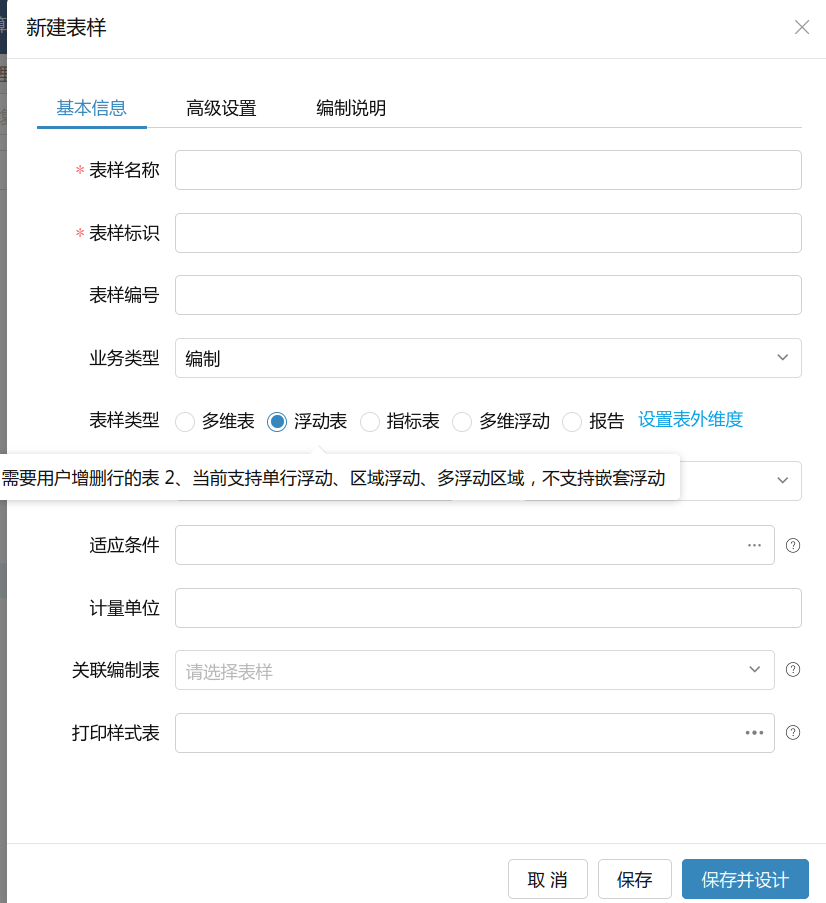826x903 pixels.
Task: Pick the 报告 radio option
Action: coord(572,422)
